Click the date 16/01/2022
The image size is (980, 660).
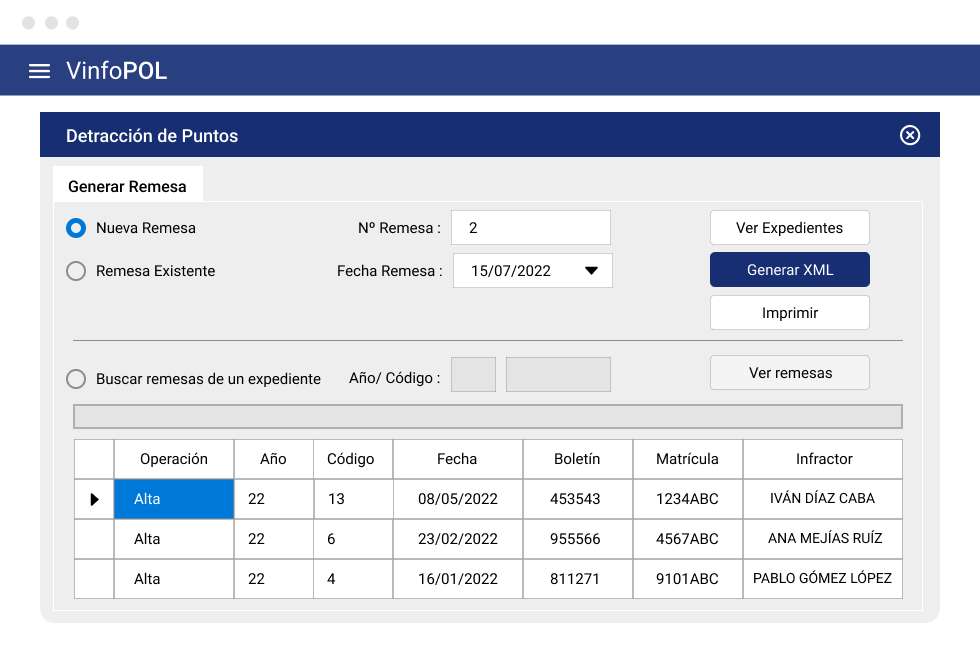[x=458, y=579]
